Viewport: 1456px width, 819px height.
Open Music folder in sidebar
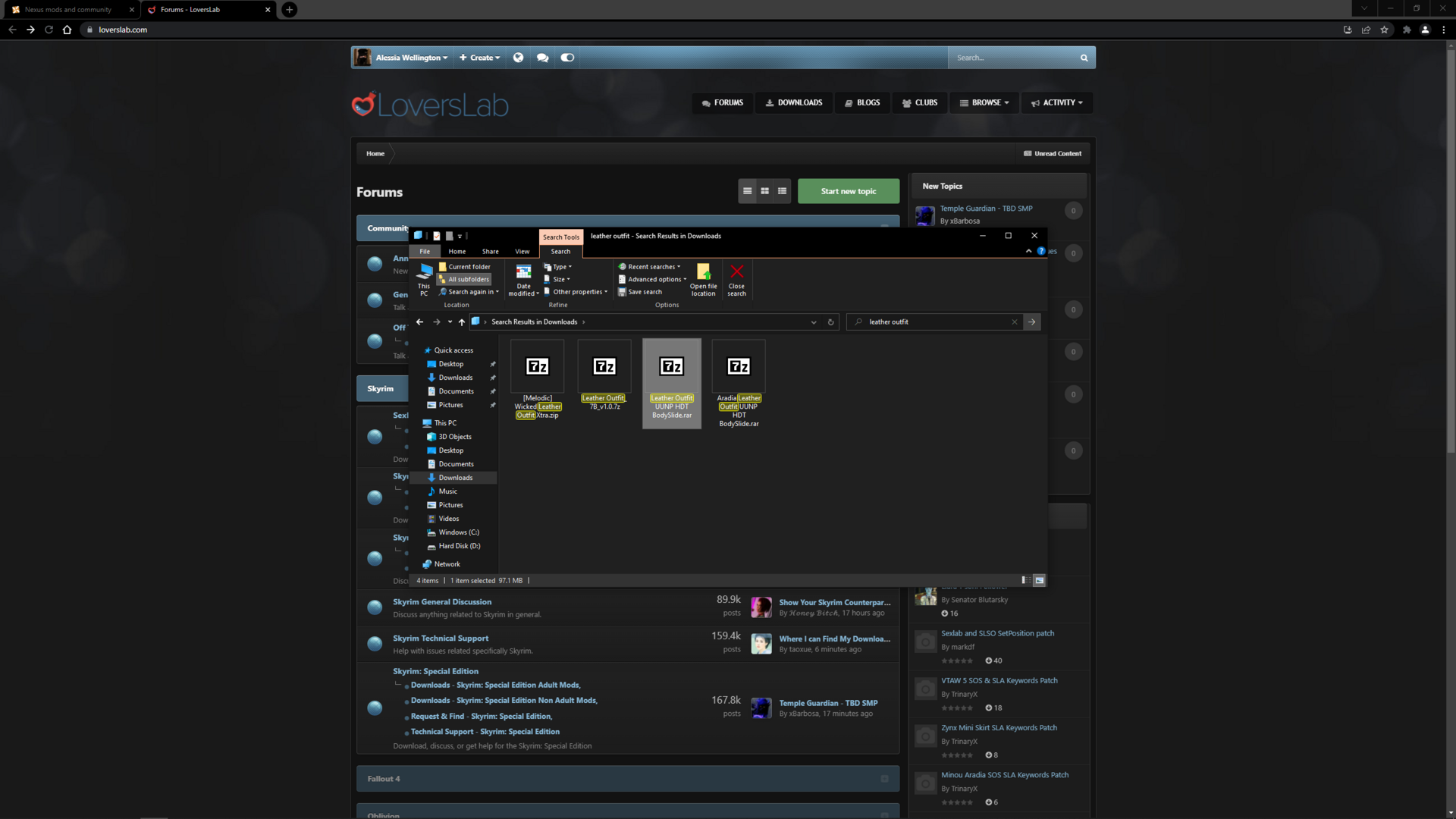pos(447,491)
